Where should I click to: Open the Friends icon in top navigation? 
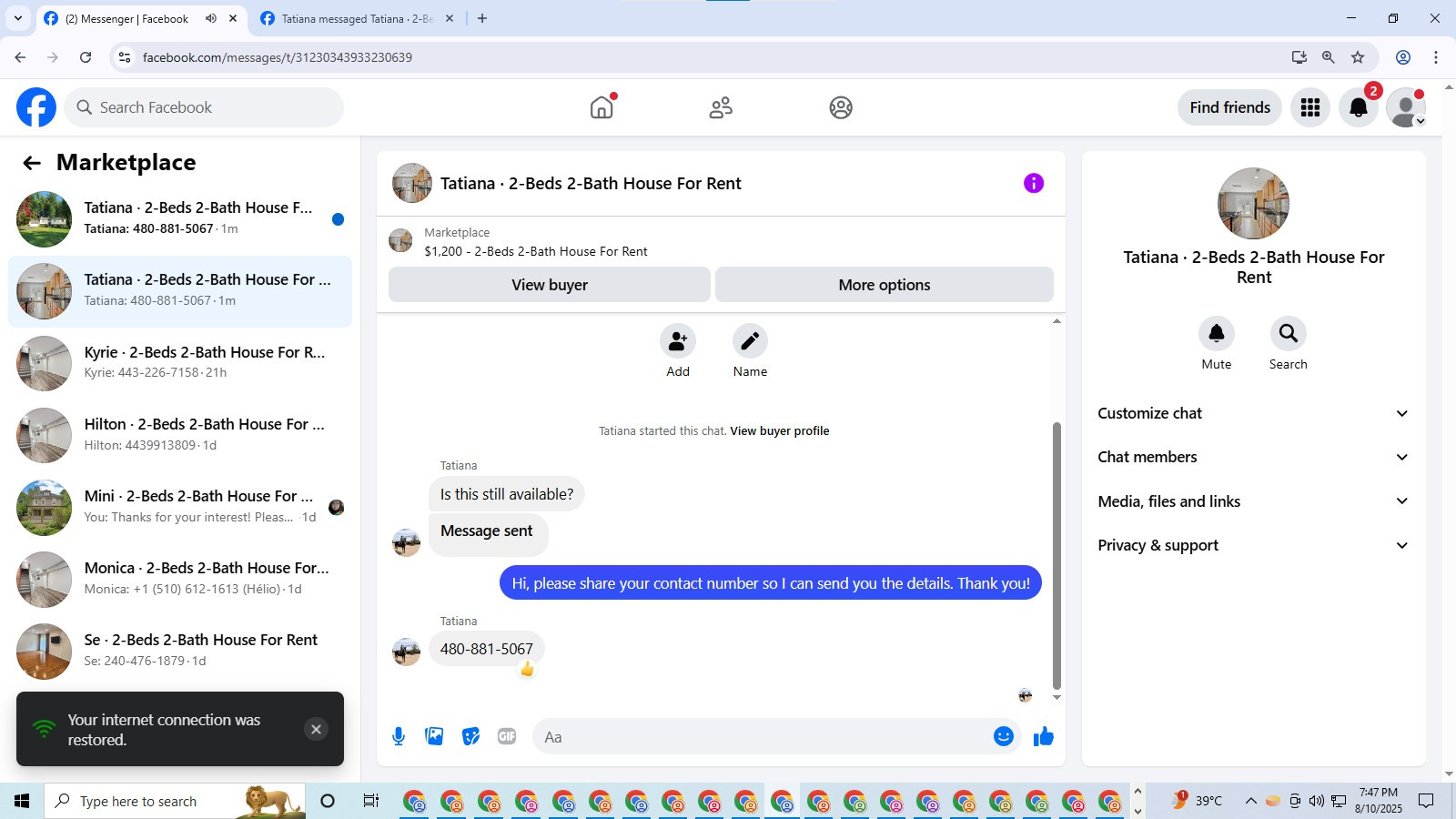[721, 107]
